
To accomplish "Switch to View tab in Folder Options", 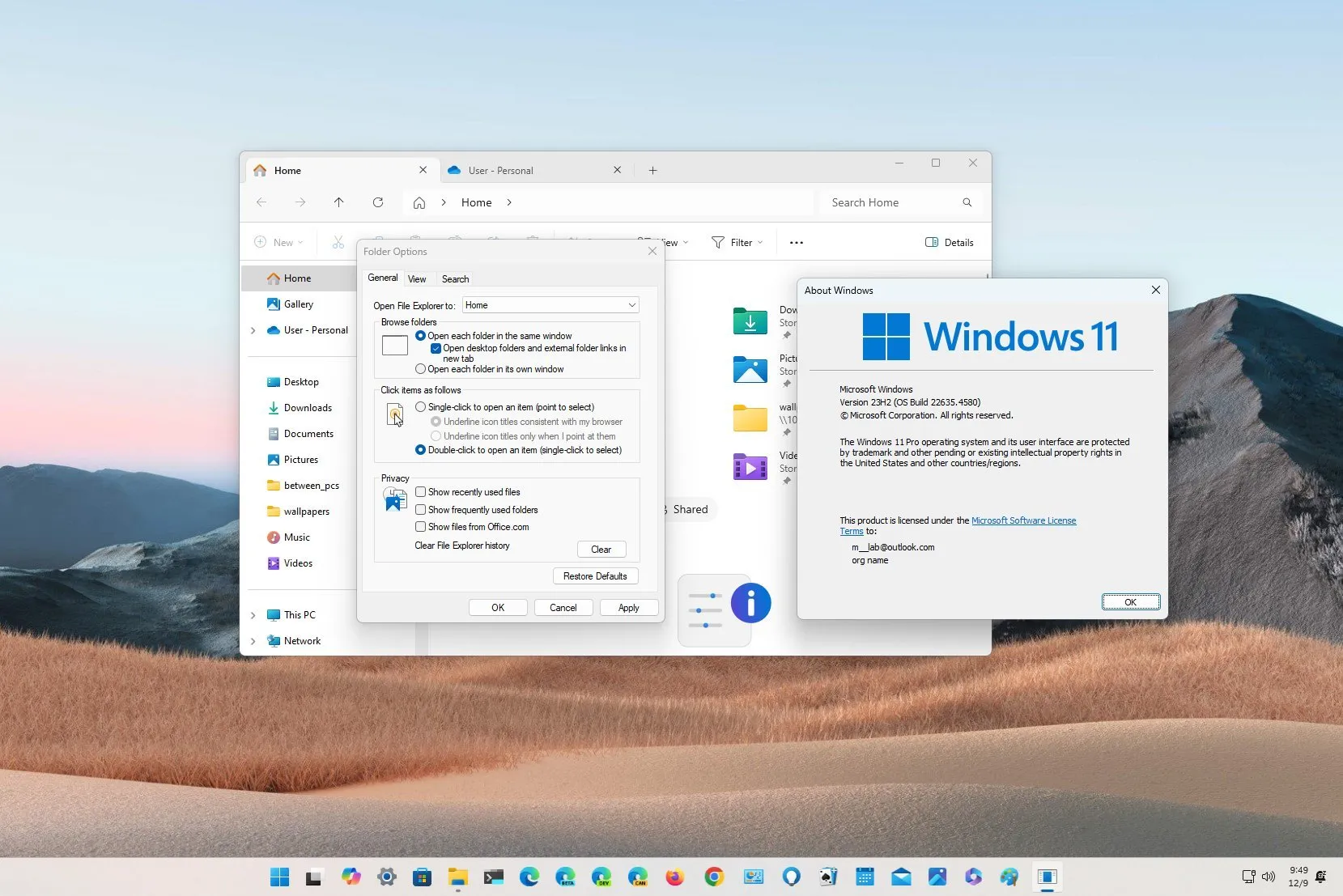I will (417, 279).
